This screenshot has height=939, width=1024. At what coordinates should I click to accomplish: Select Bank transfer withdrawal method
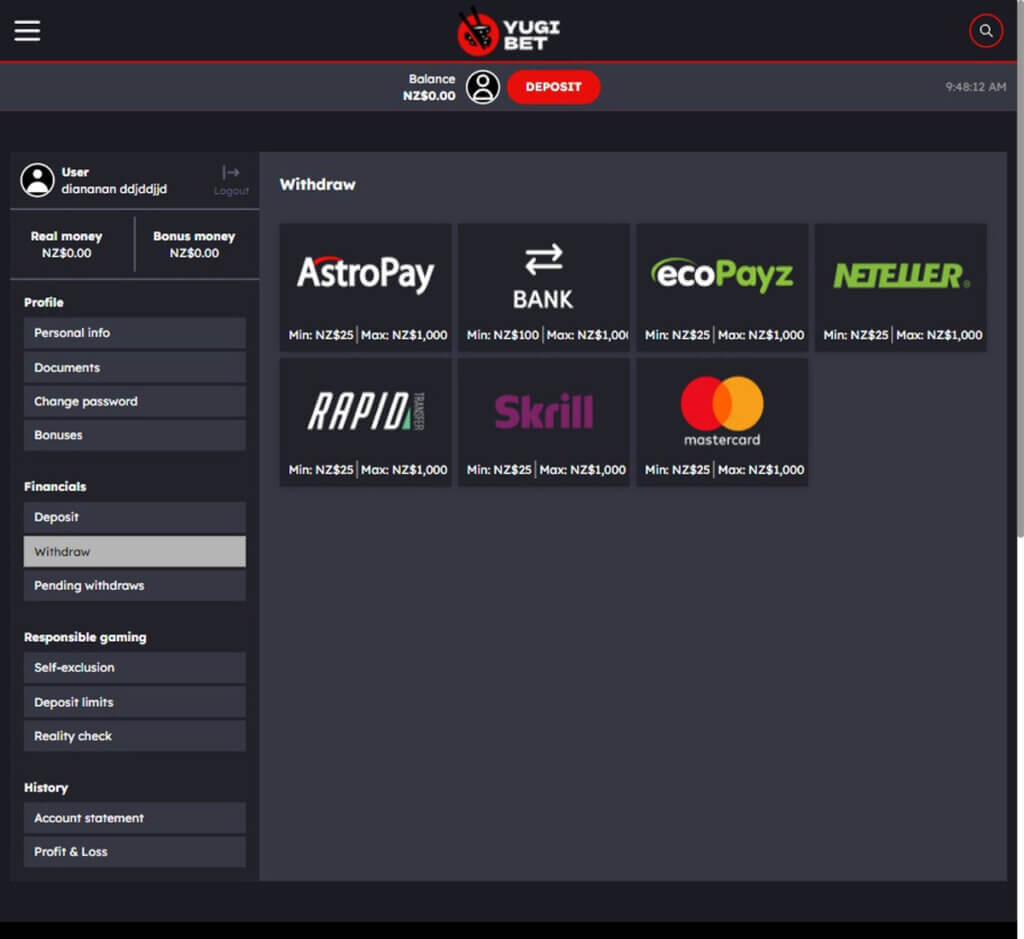coord(543,287)
